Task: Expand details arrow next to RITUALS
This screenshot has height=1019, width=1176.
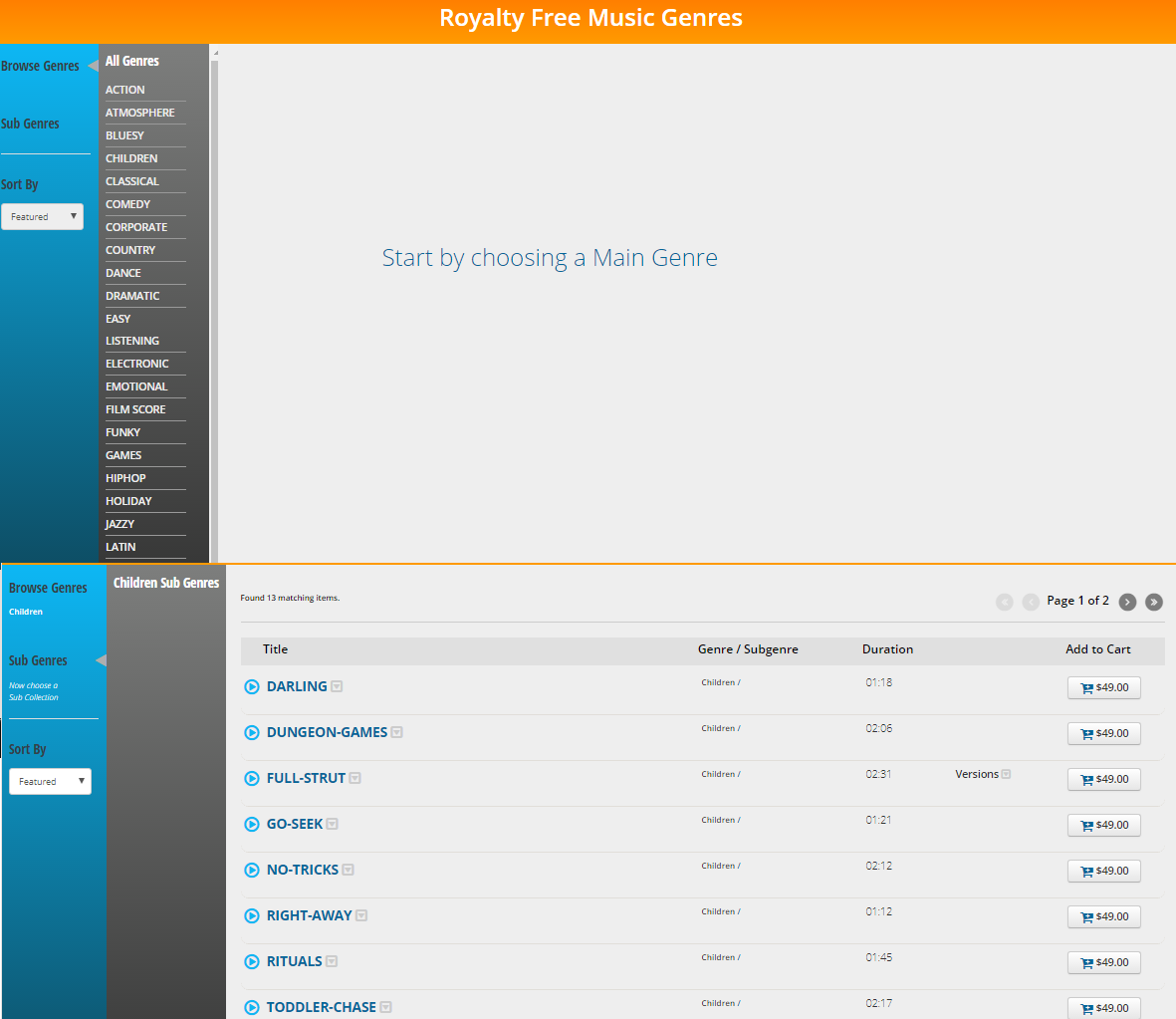Action: coord(332,961)
